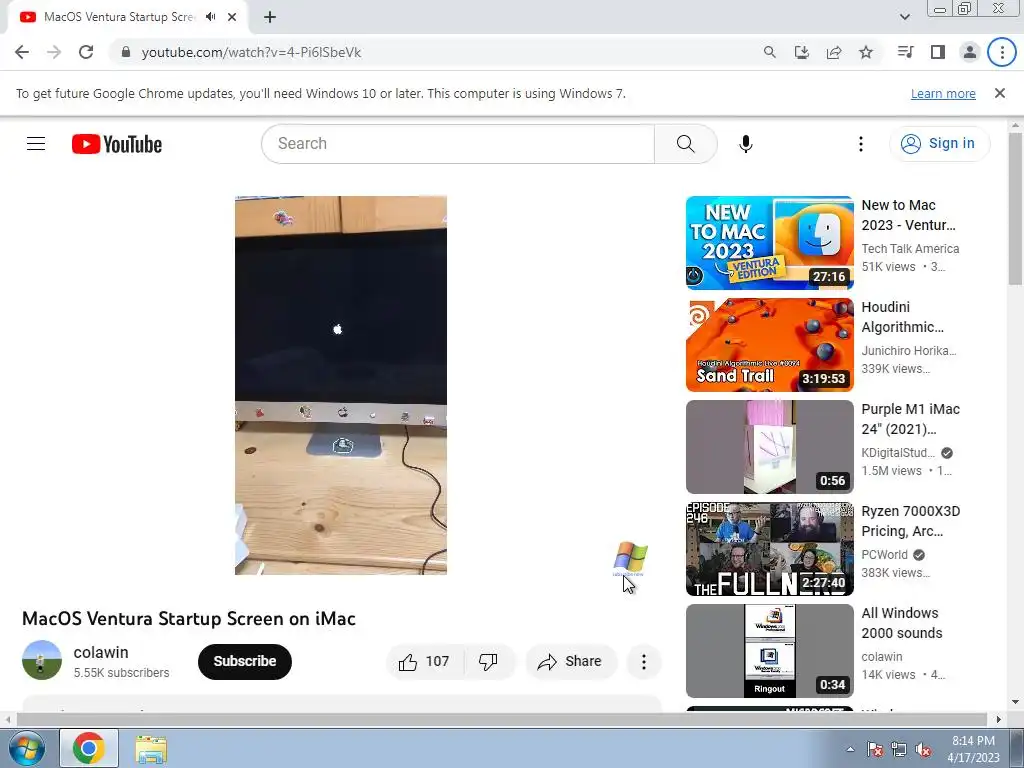Click the Share button under the video
1024x768 pixels.
(x=571, y=662)
